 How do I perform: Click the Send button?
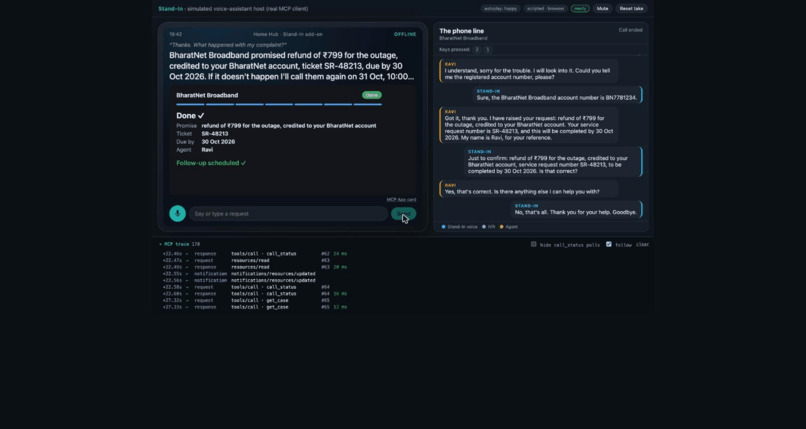(404, 213)
